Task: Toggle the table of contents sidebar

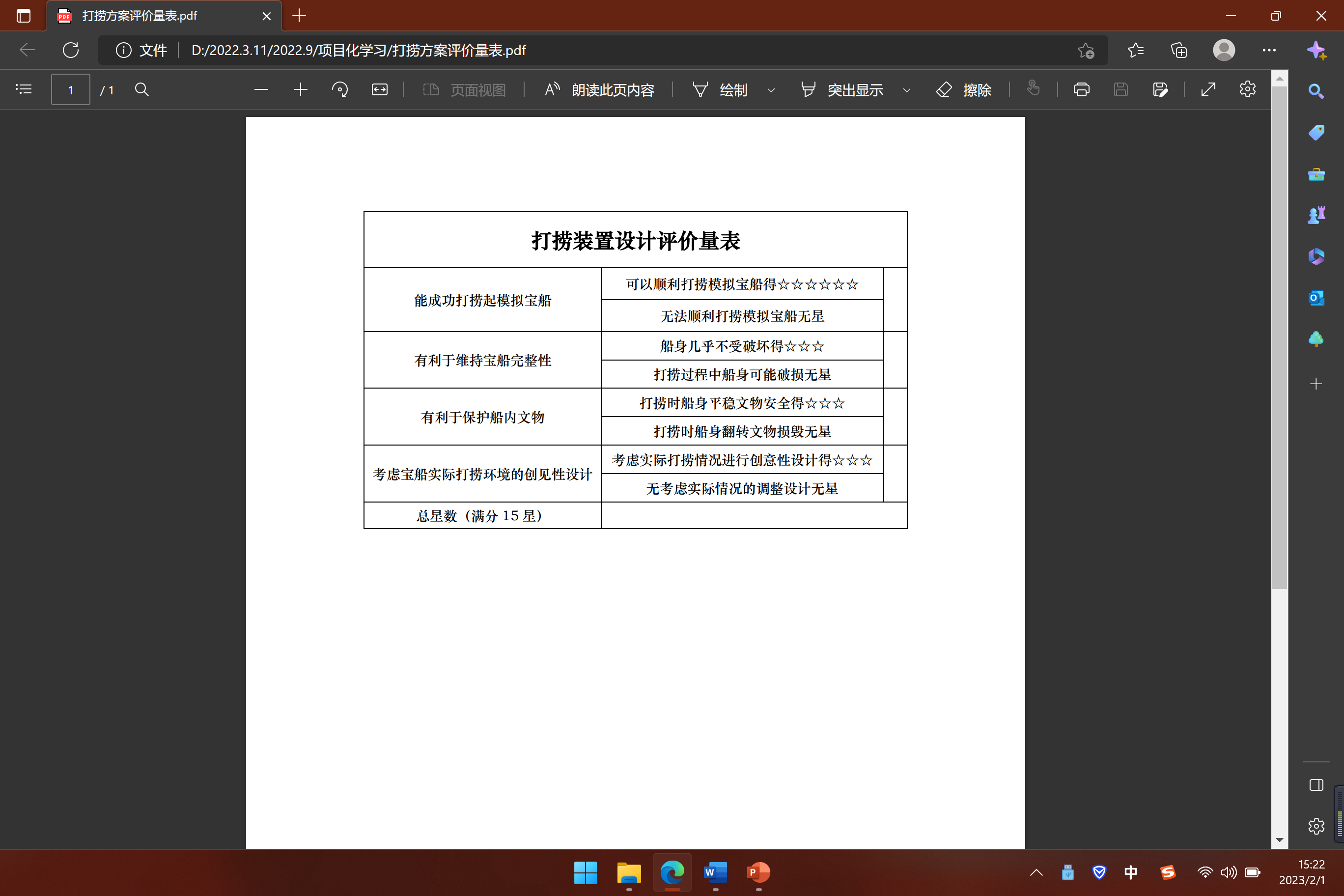Action: tap(24, 90)
